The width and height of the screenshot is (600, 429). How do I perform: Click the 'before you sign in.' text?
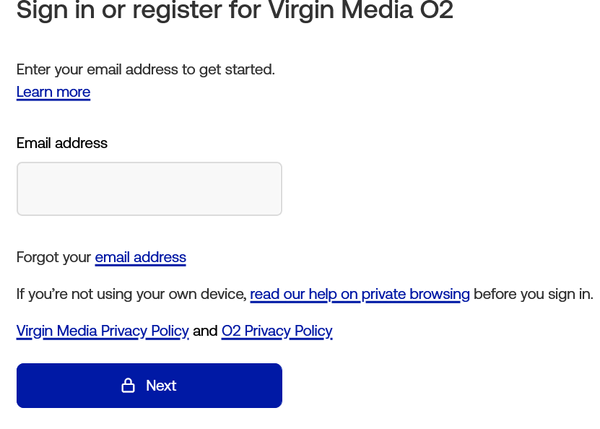533,294
